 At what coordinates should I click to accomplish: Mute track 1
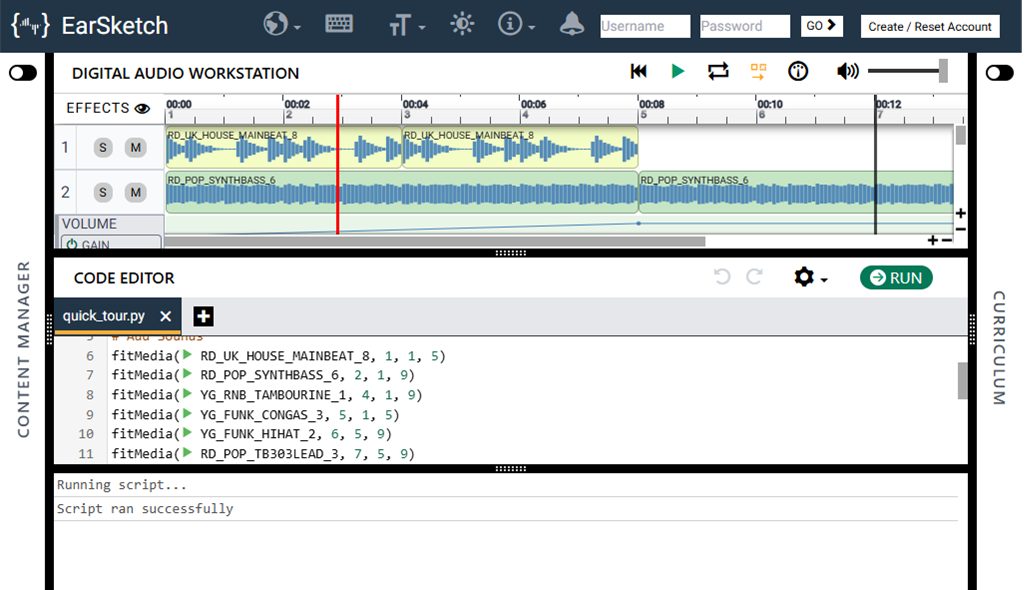click(x=136, y=148)
